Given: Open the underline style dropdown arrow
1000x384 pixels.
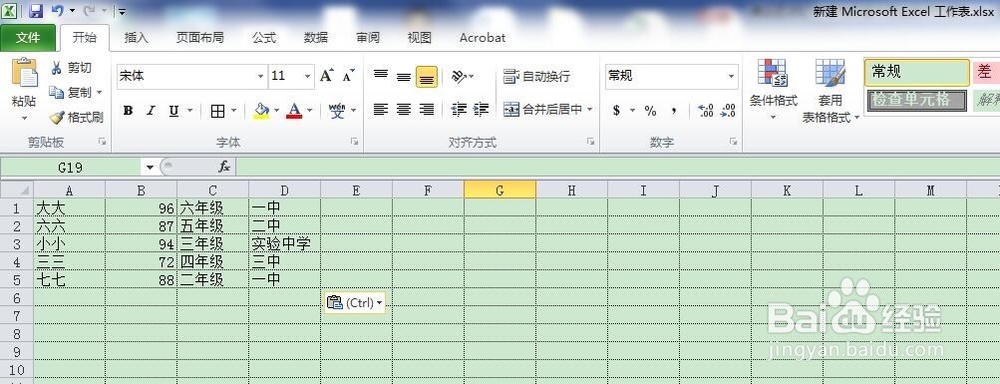Looking at the screenshot, I should click(189, 111).
